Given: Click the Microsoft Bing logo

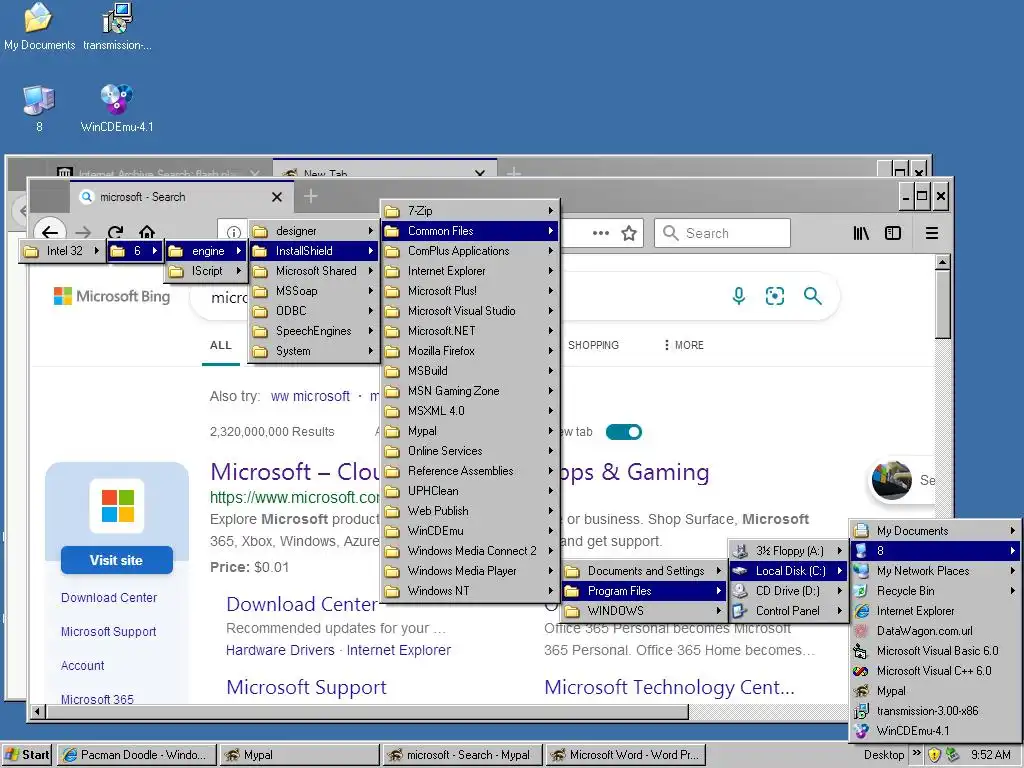Looking at the screenshot, I should click(x=112, y=296).
